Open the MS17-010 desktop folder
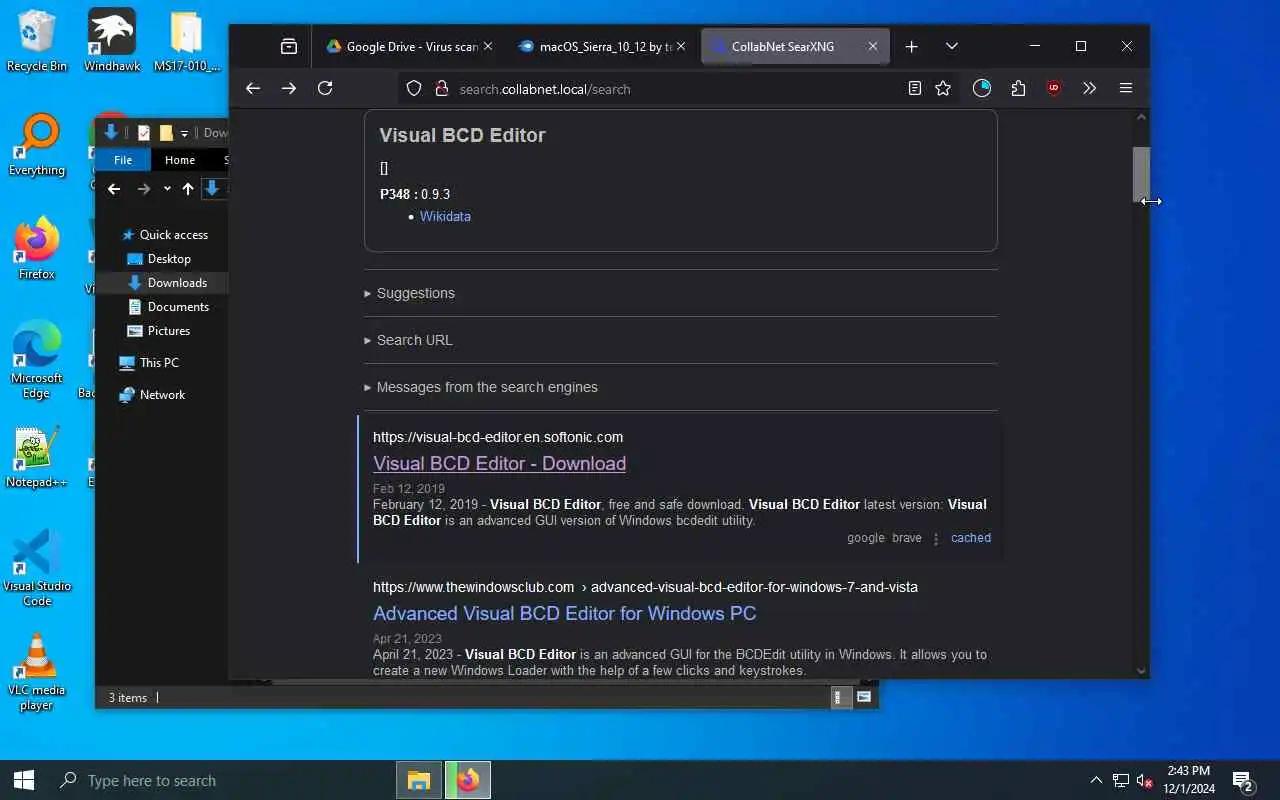The width and height of the screenshot is (1280, 800). click(186, 42)
